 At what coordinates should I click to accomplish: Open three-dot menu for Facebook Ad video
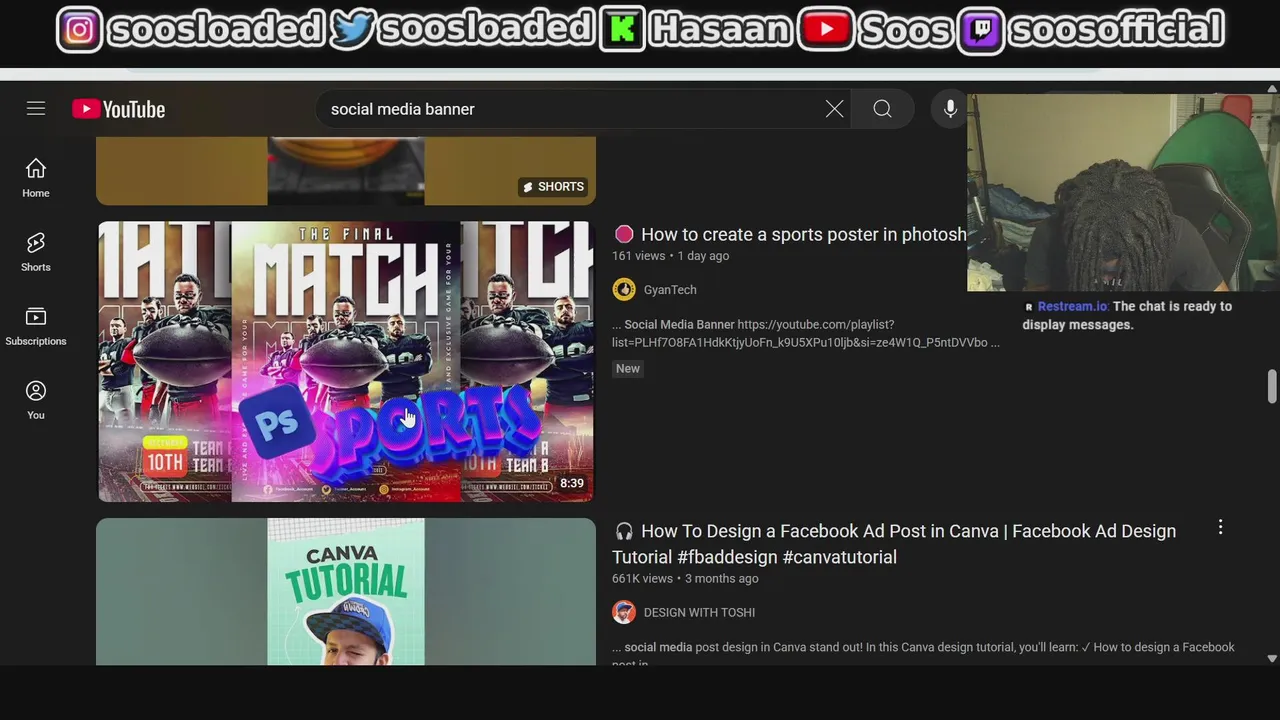(x=1220, y=527)
